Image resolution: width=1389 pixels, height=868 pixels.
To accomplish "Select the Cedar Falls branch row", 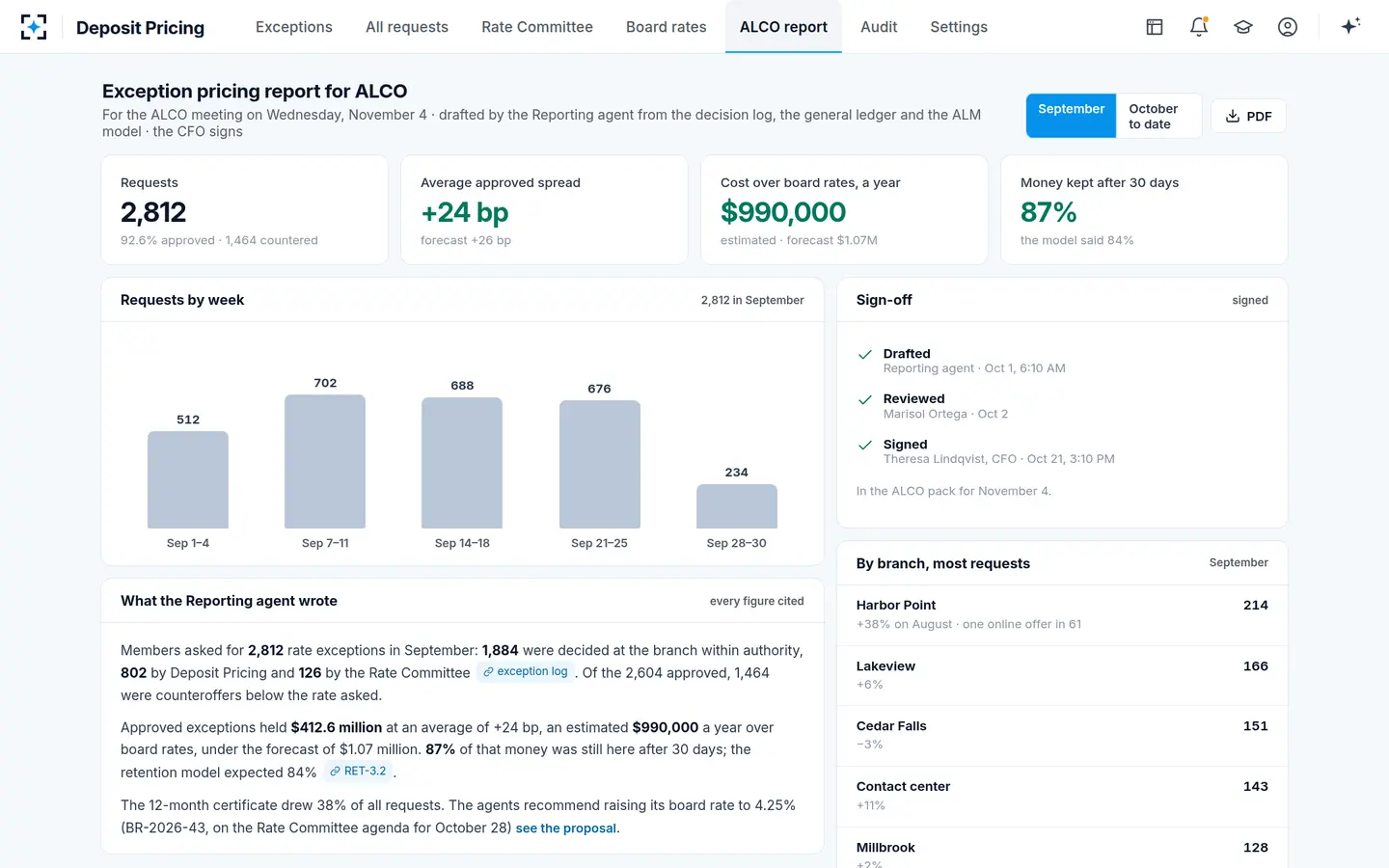I will [x=1062, y=736].
